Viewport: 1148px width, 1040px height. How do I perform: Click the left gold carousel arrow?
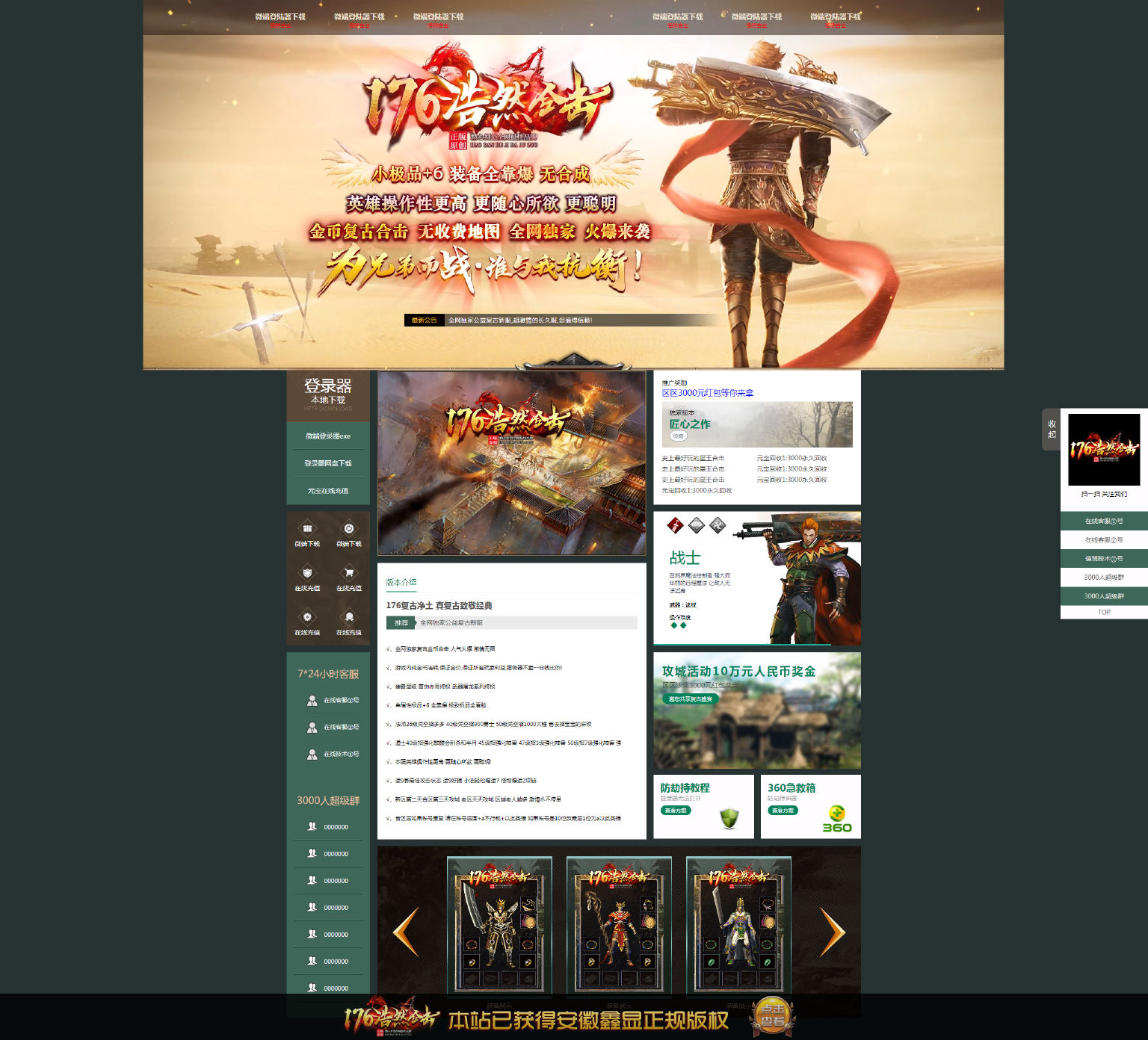click(406, 932)
